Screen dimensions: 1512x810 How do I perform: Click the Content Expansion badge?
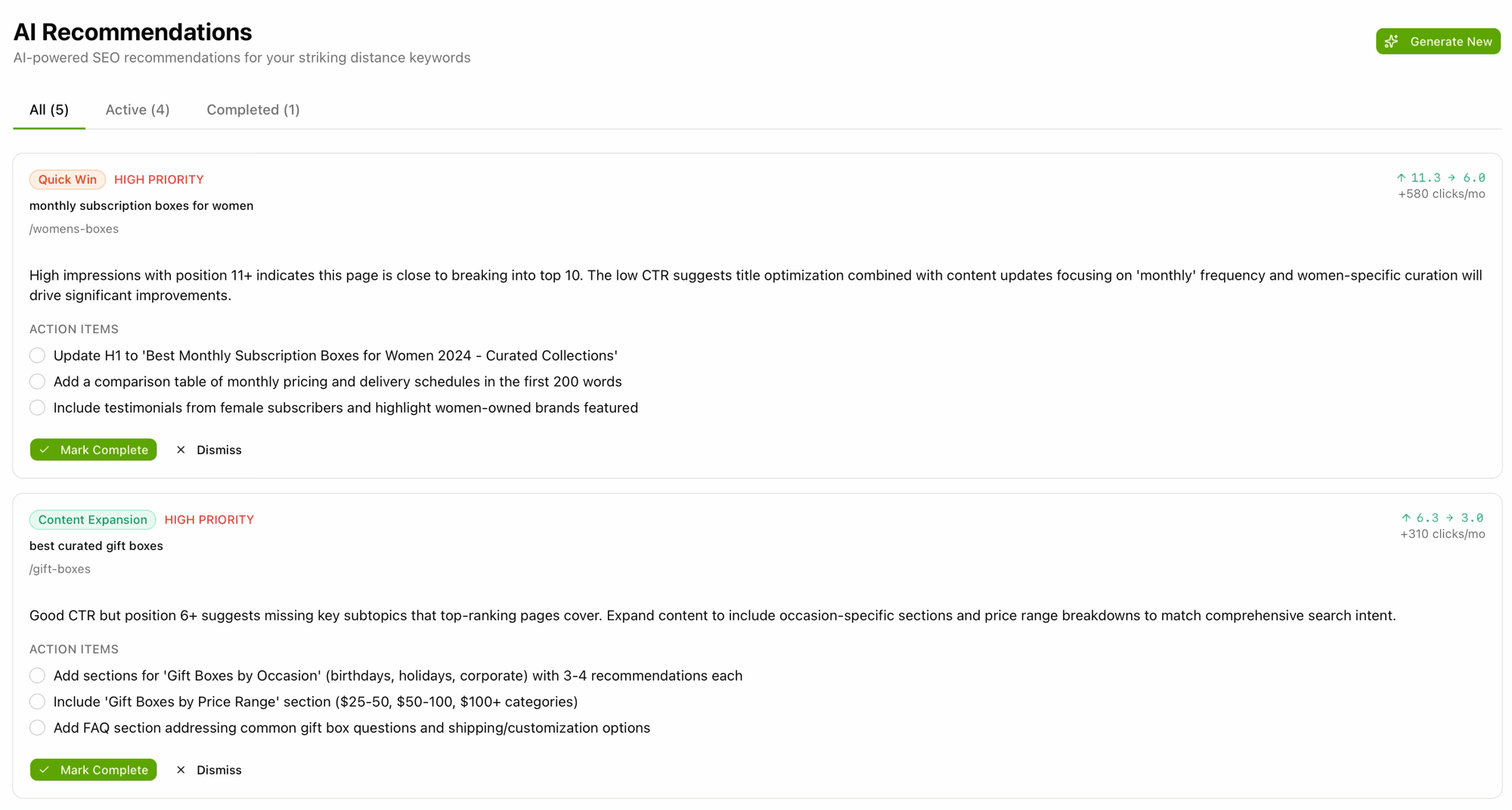click(91, 519)
